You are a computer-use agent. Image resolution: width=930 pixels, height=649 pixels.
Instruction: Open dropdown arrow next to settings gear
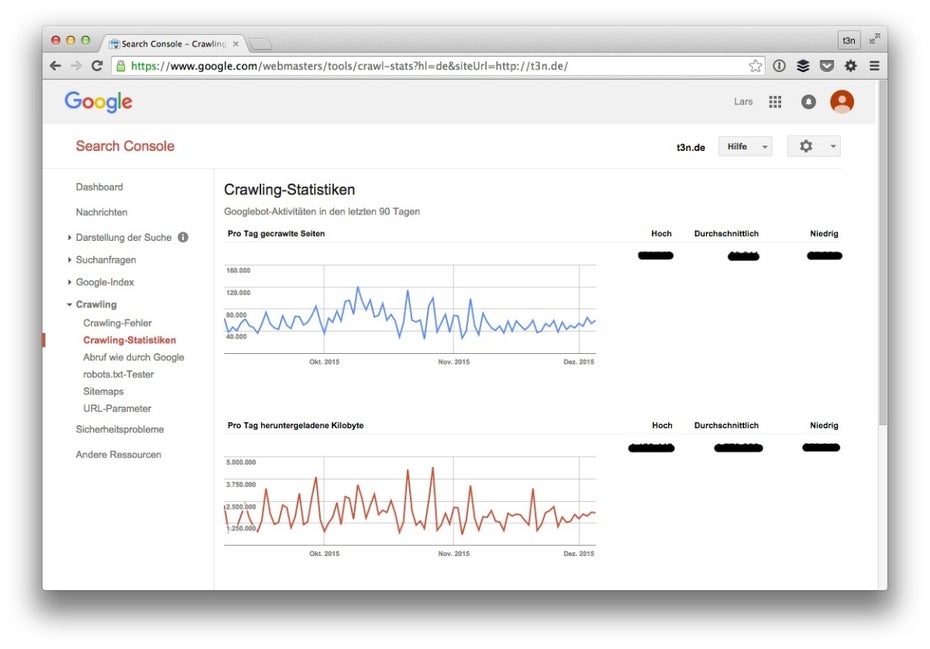(833, 147)
